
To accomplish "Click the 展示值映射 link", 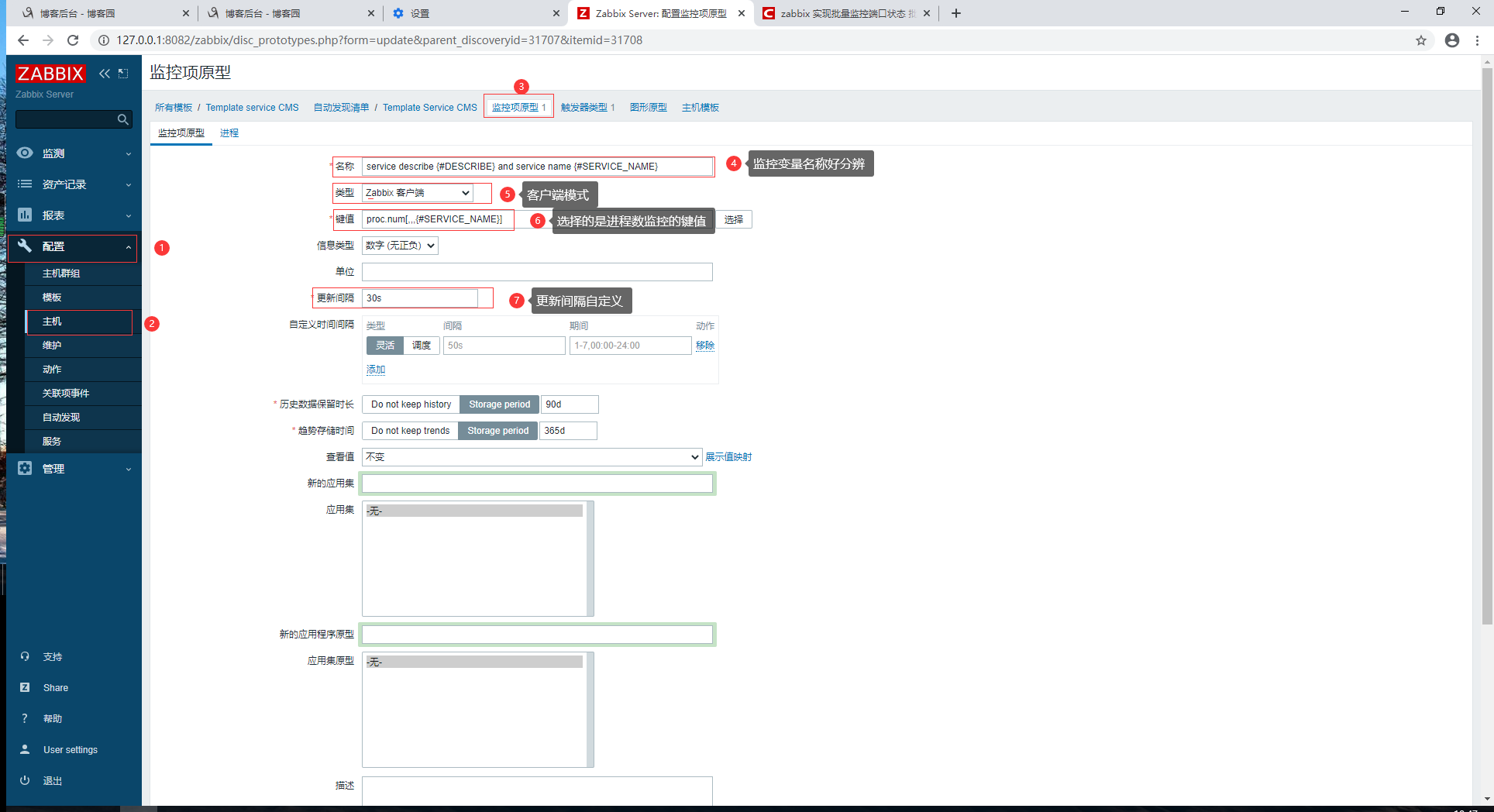I will 728,457.
